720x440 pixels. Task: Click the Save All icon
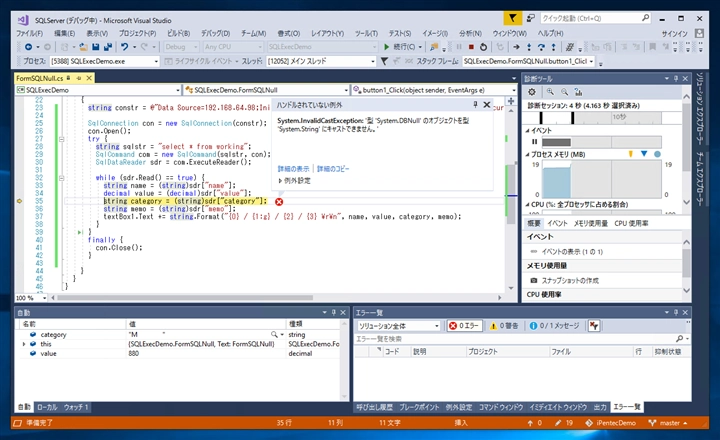[108, 47]
